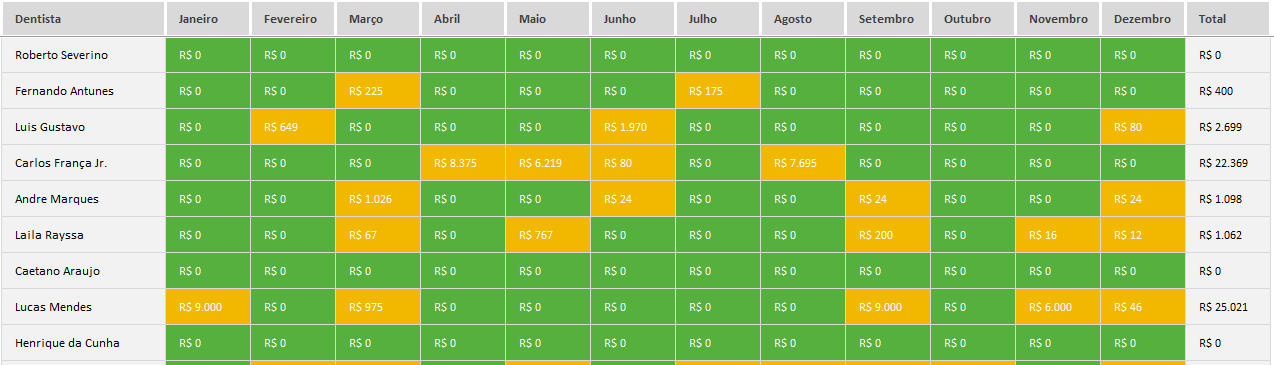The height and width of the screenshot is (365, 1274).
Task: Select Laila Rayssa's Maio cell R$ 767
Action: pyautogui.click(x=548, y=235)
